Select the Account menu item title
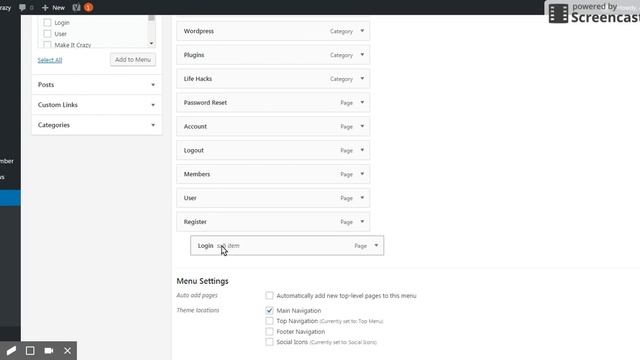This screenshot has height=360, width=640. 195,126
